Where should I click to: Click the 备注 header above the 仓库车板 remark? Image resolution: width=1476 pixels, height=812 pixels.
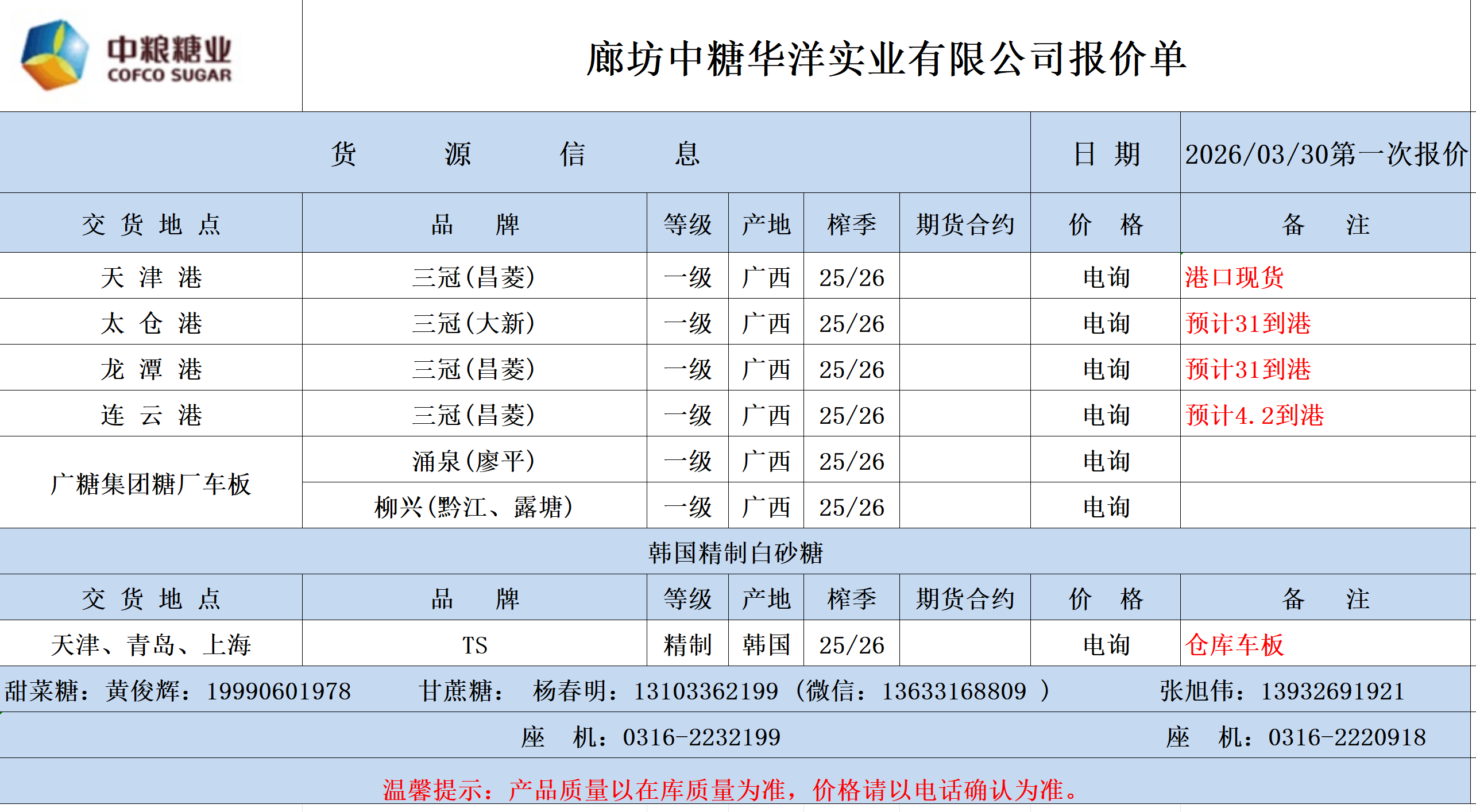(x=1326, y=598)
